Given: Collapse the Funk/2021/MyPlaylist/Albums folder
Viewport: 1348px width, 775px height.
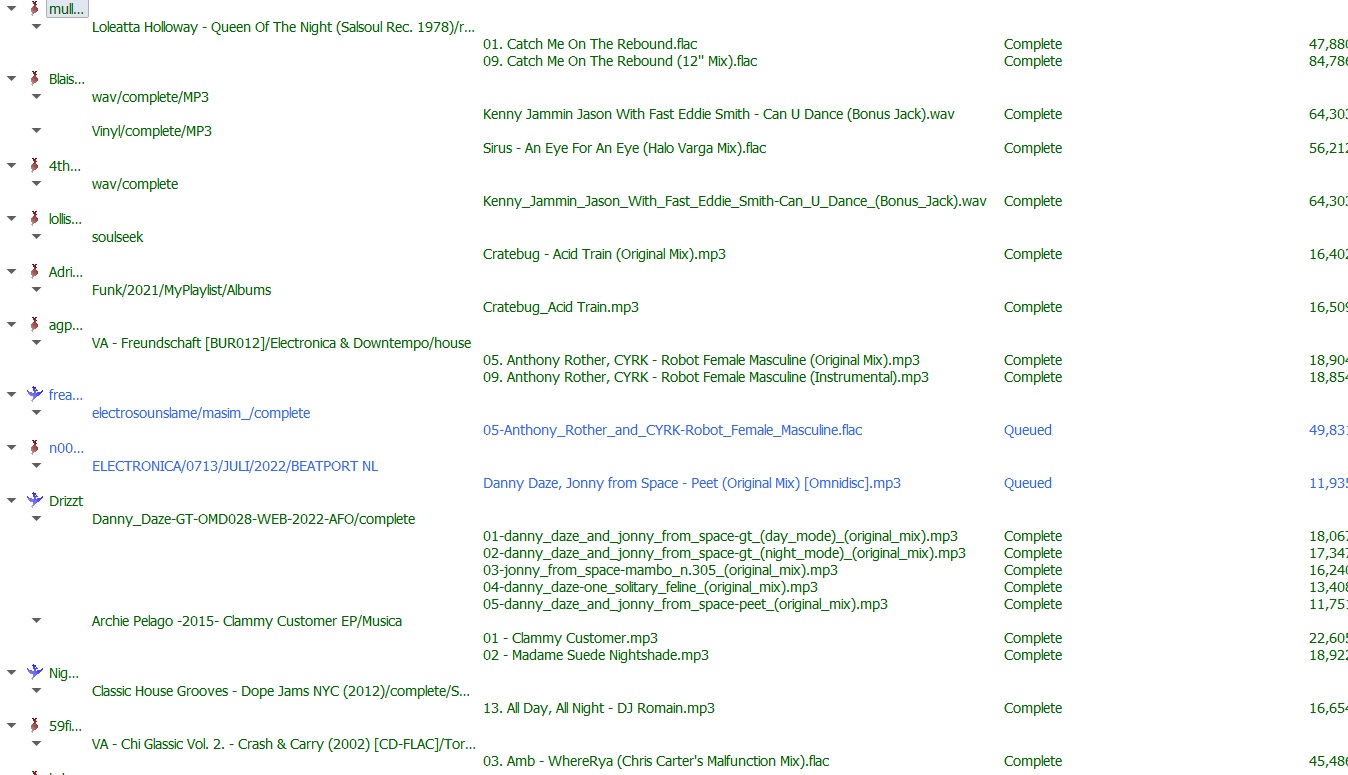Looking at the screenshot, I should point(37,290).
